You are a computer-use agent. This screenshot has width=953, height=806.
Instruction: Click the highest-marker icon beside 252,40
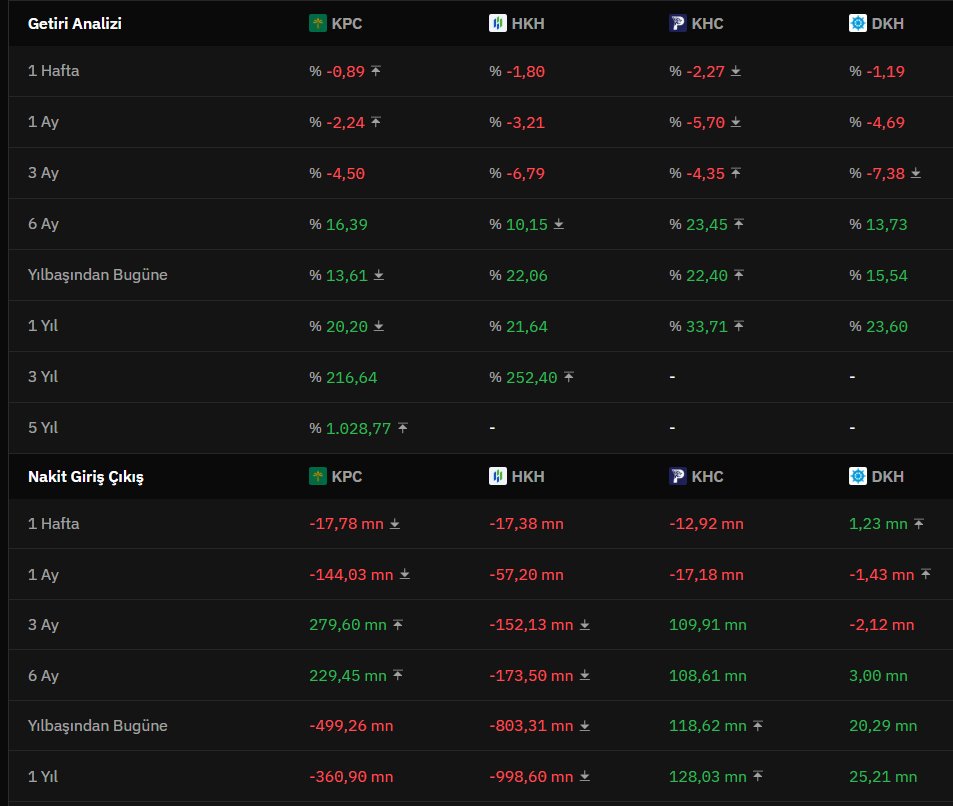tap(568, 377)
